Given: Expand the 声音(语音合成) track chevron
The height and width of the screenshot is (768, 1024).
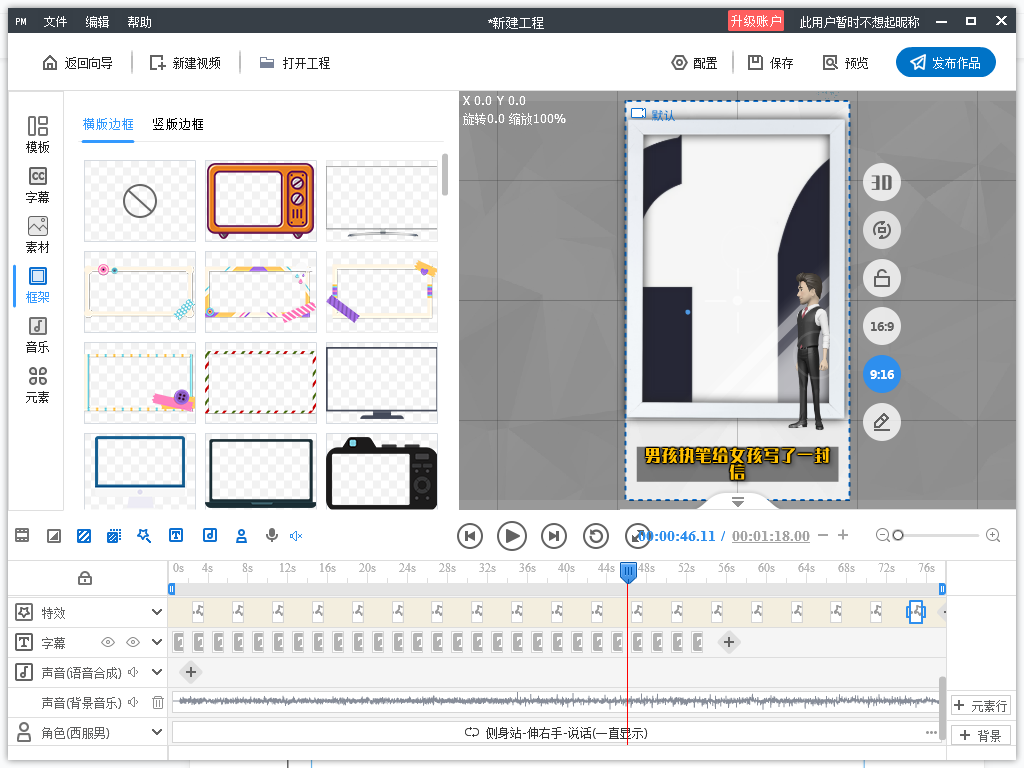Looking at the screenshot, I should pos(157,671).
